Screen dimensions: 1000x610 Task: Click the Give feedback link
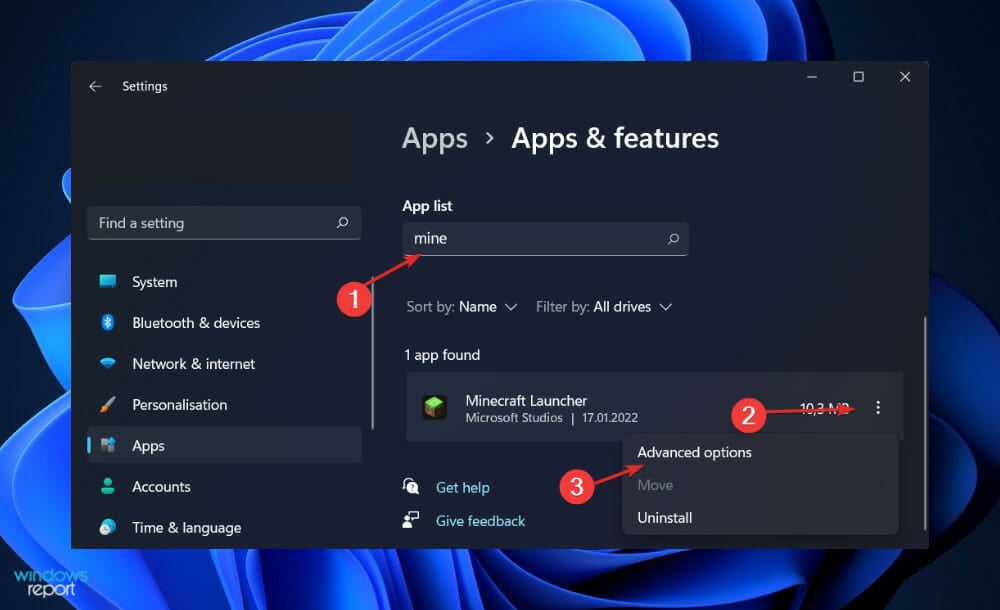[x=480, y=521]
